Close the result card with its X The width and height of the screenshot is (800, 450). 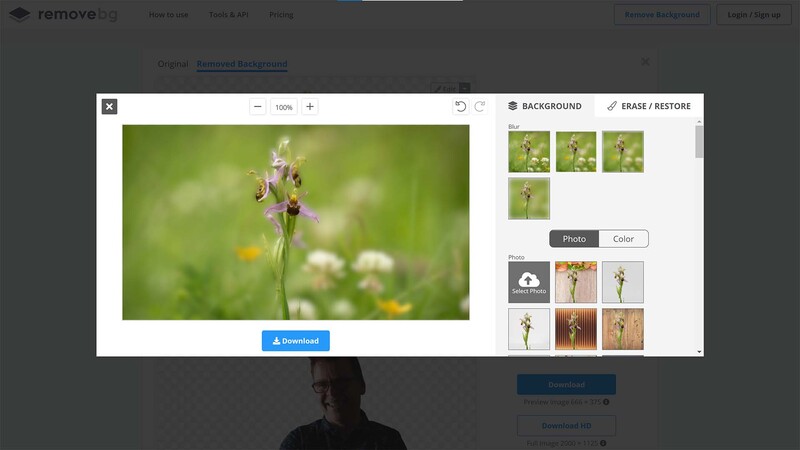click(x=645, y=62)
